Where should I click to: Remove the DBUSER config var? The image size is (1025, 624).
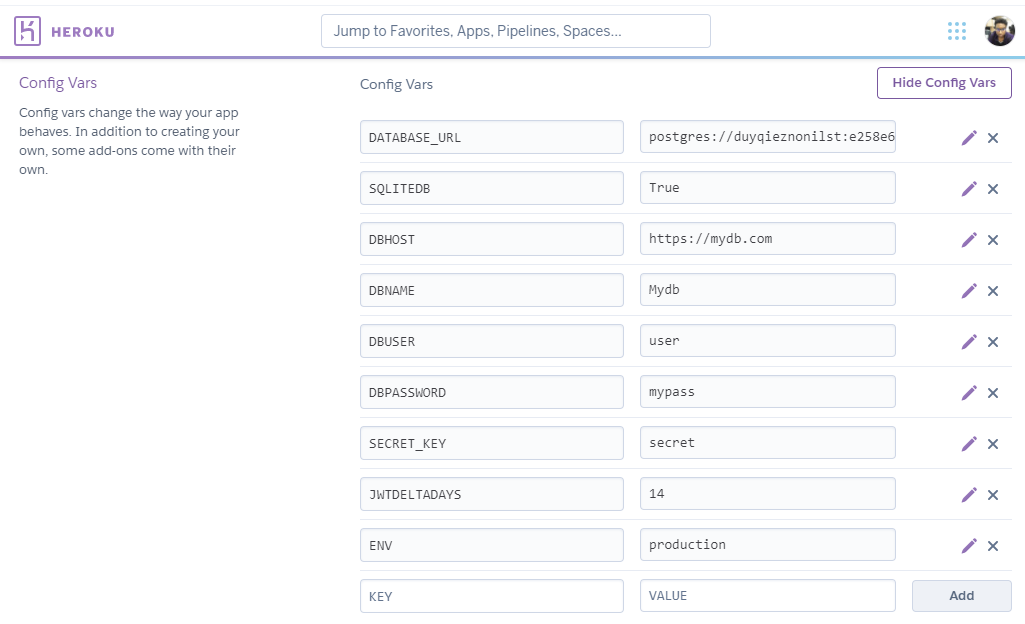[993, 342]
